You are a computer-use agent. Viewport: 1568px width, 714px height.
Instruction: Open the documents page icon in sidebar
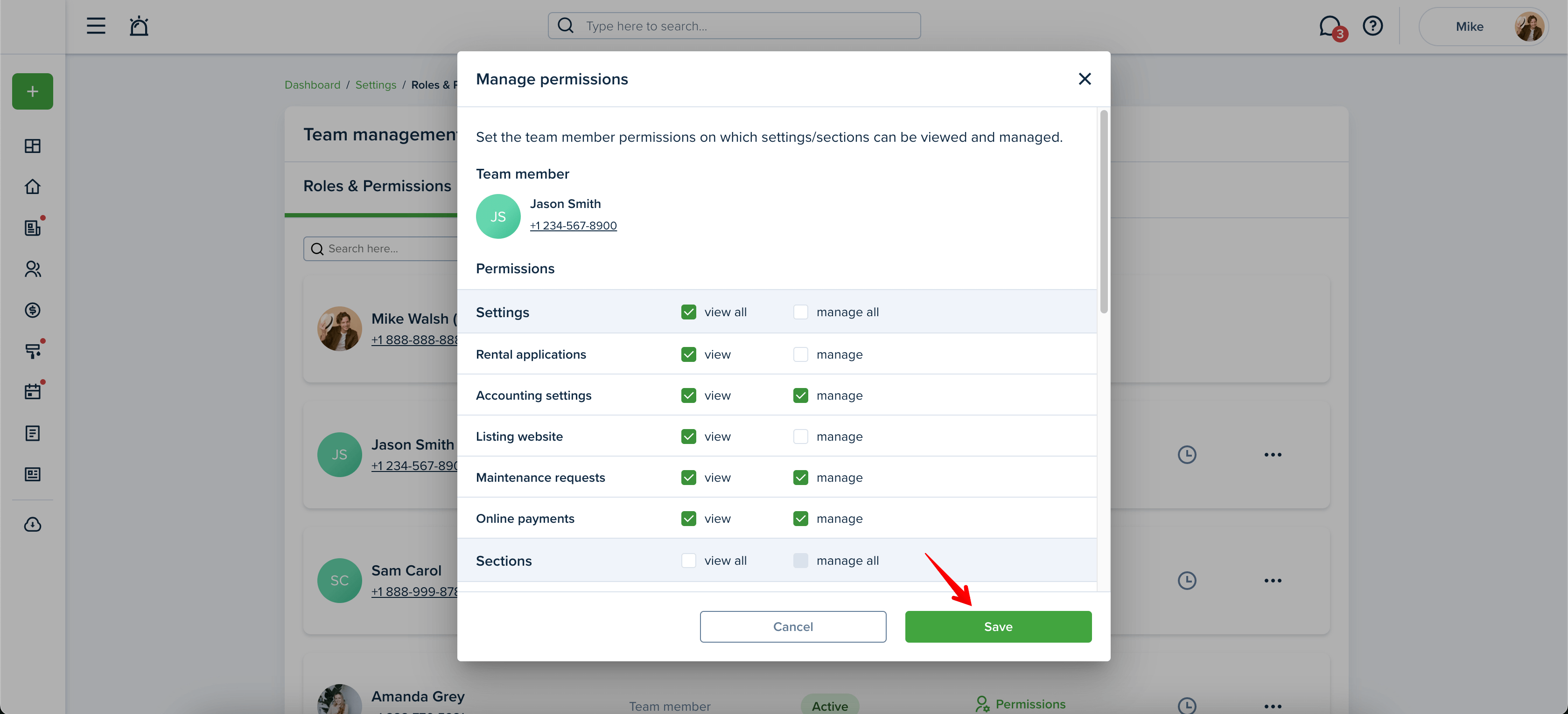pyautogui.click(x=33, y=433)
